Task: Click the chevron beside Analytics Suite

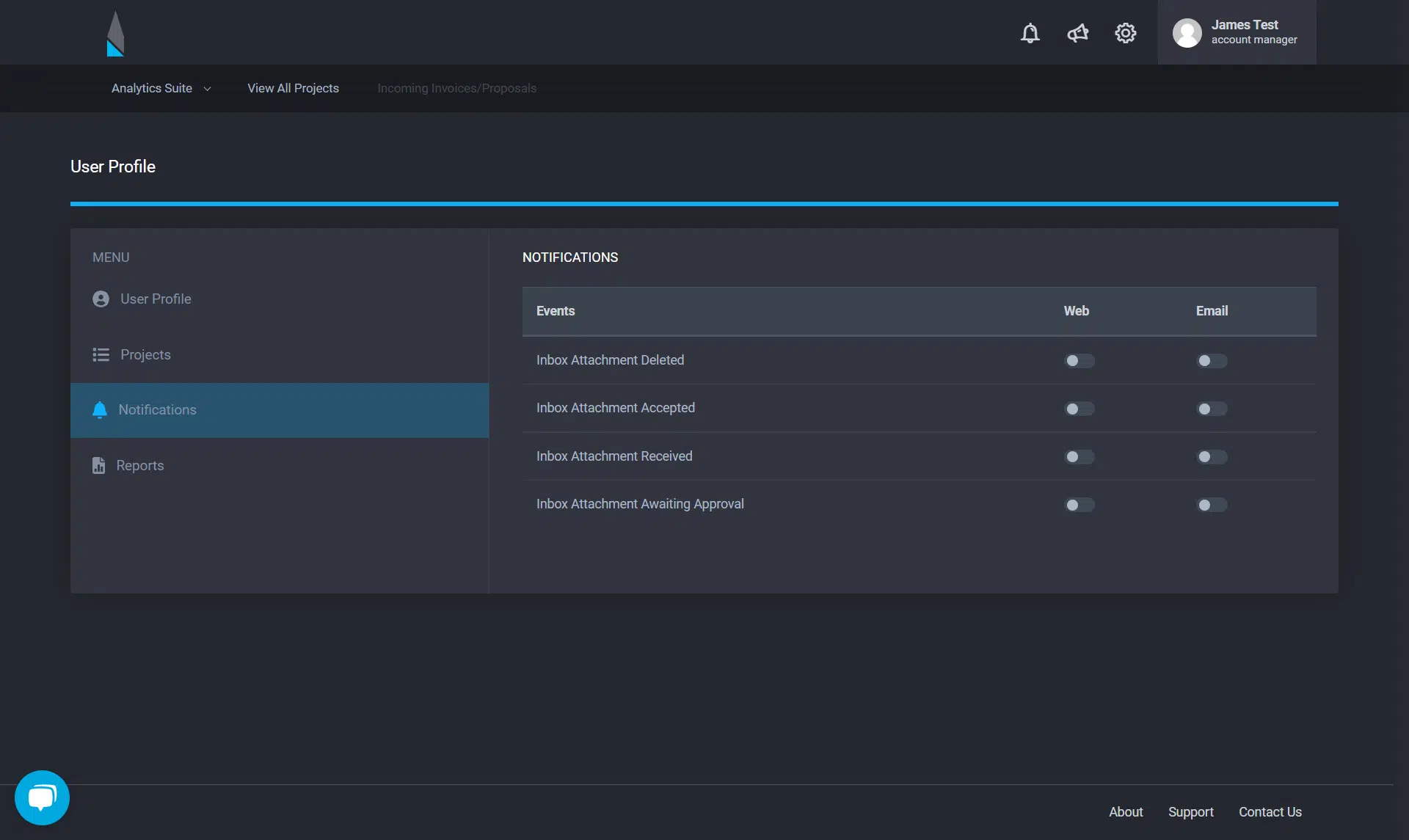Action: [207, 89]
